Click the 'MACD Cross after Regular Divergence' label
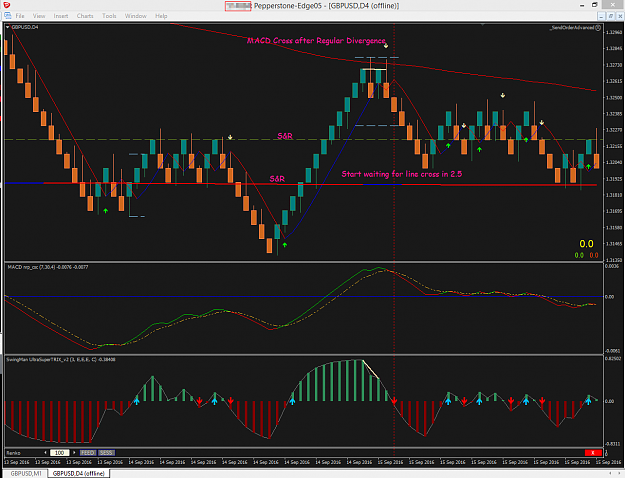Image resolution: width=625 pixels, height=478 pixels. point(316,41)
